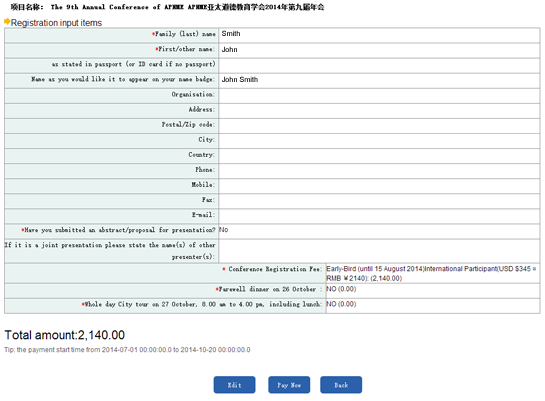
Task: Click the Early-Bird registration fee text
Action: [431, 273]
